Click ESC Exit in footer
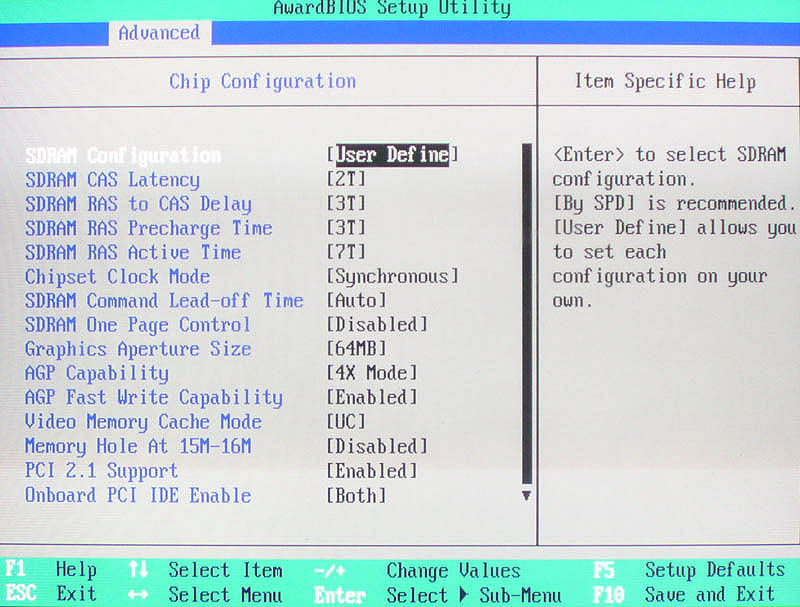This screenshot has height=607, width=800. coord(50,595)
